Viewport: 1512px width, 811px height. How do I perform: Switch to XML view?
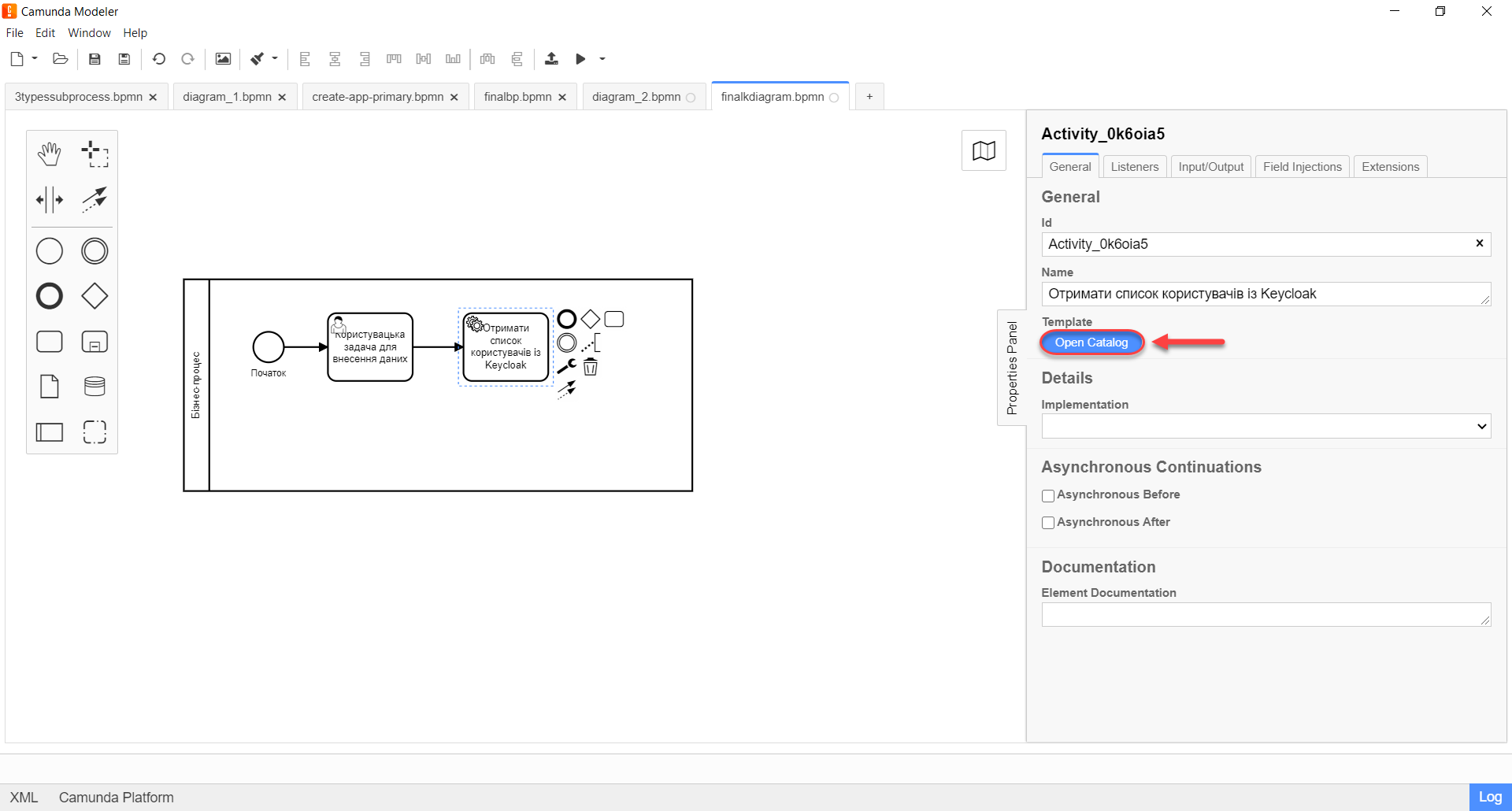pos(24,798)
